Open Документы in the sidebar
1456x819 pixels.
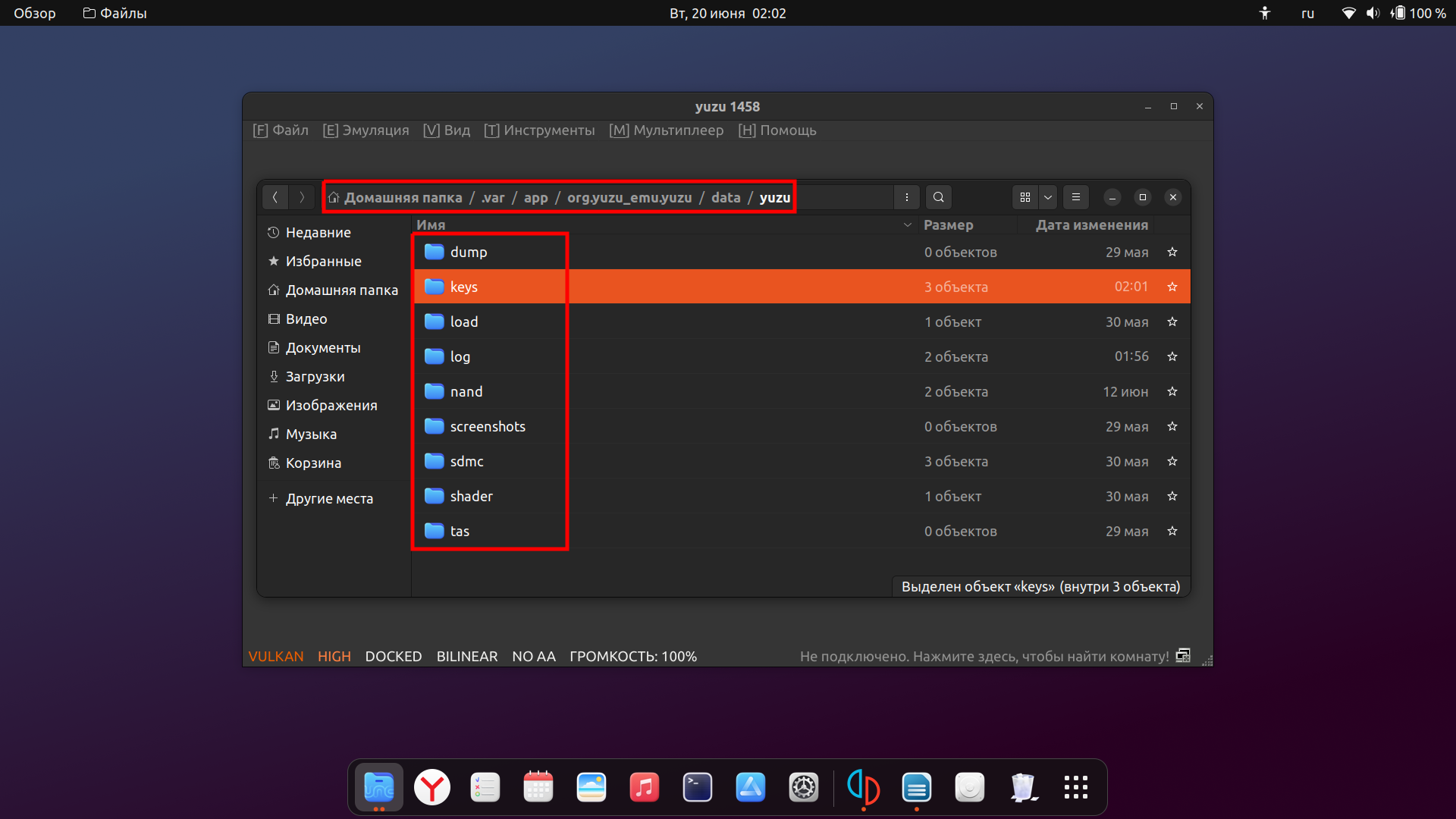pos(334,347)
